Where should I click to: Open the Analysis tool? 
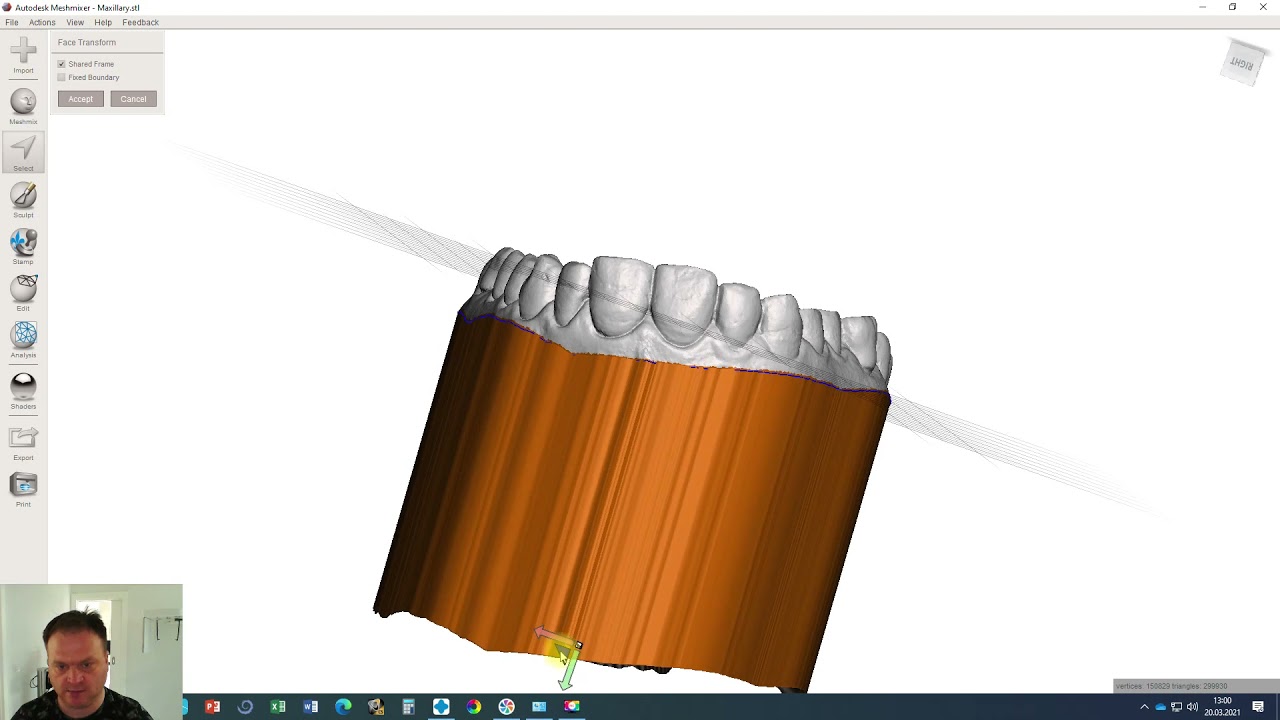(x=23, y=340)
